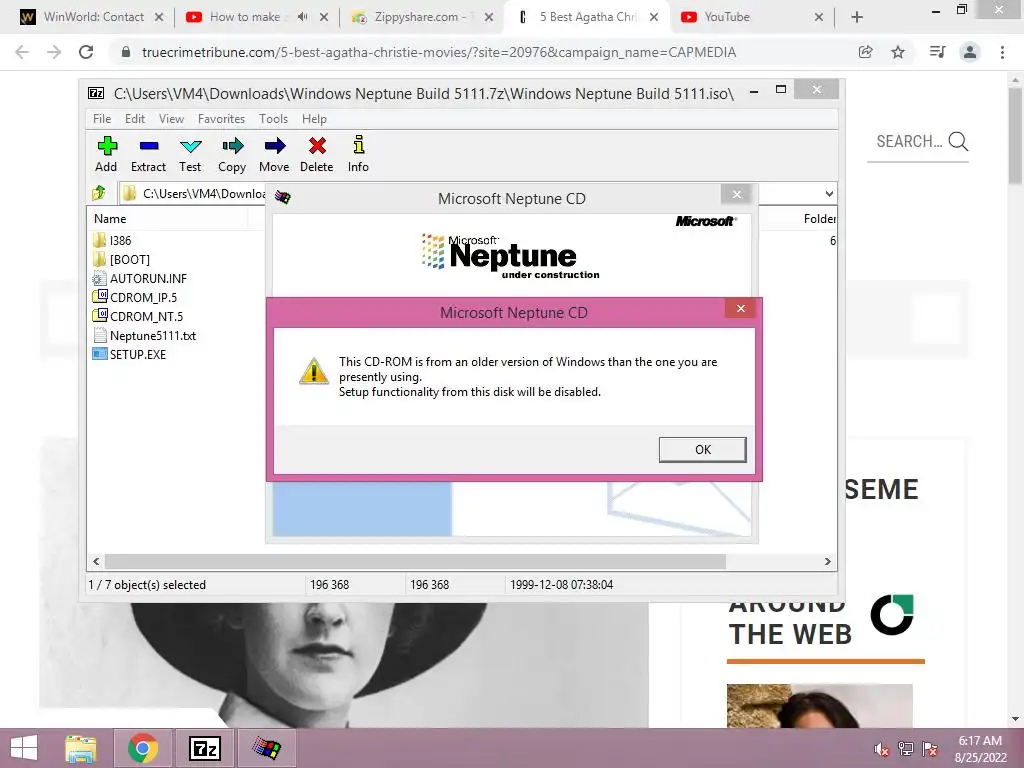This screenshot has width=1024, height=768.
Task: Click the left arrow of the horizontal scrollbar
Action: coord(97,562)
